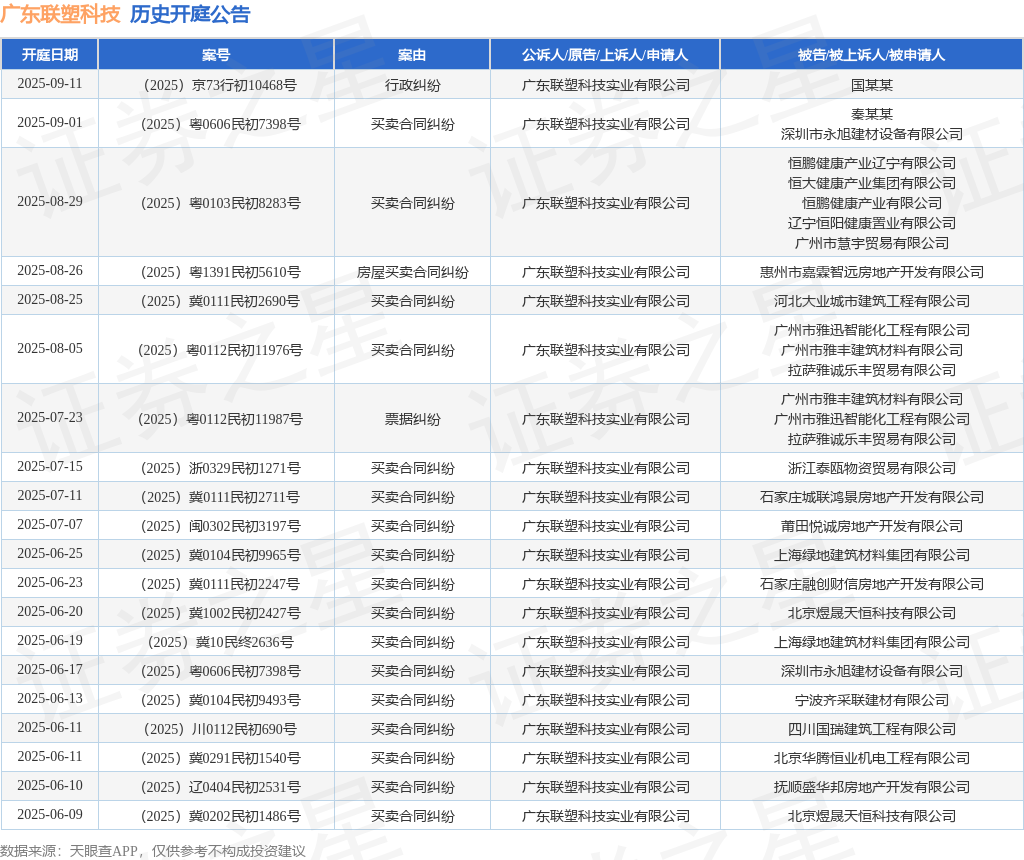
Task: Select the date cell "2025-09-01"
Action: tap(50, 123)
